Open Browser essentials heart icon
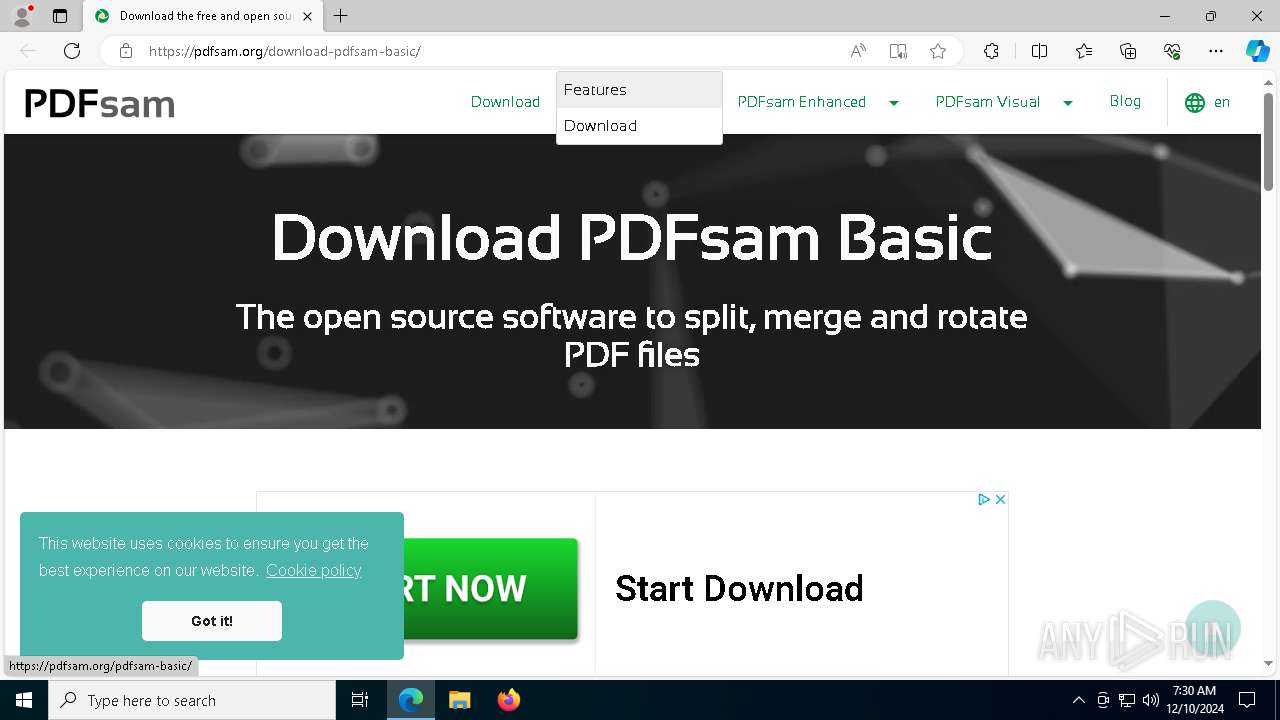This screenshot has width=1280, height=720. (x=1172, y=51)
